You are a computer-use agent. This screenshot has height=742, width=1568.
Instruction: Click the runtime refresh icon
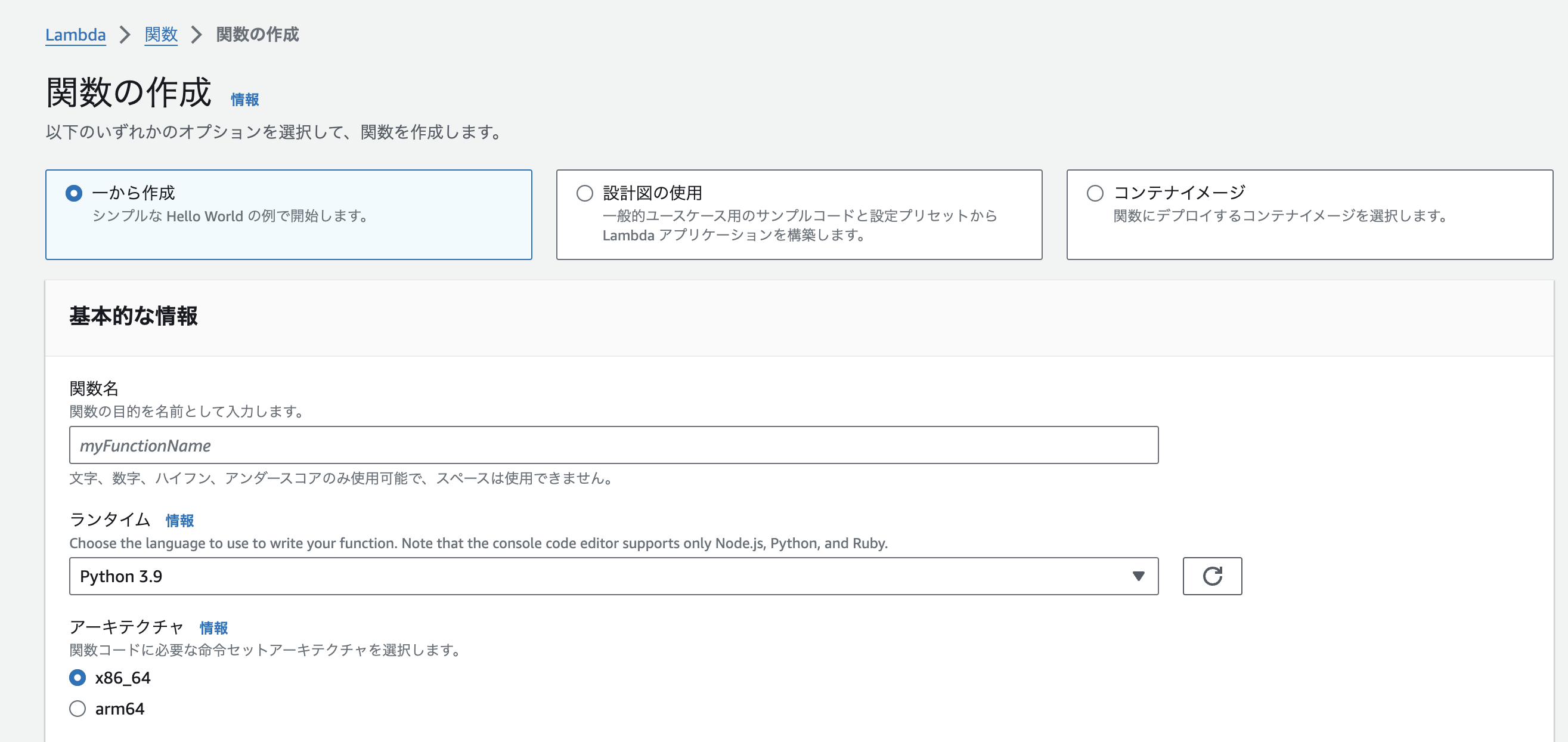point(1212,576)
